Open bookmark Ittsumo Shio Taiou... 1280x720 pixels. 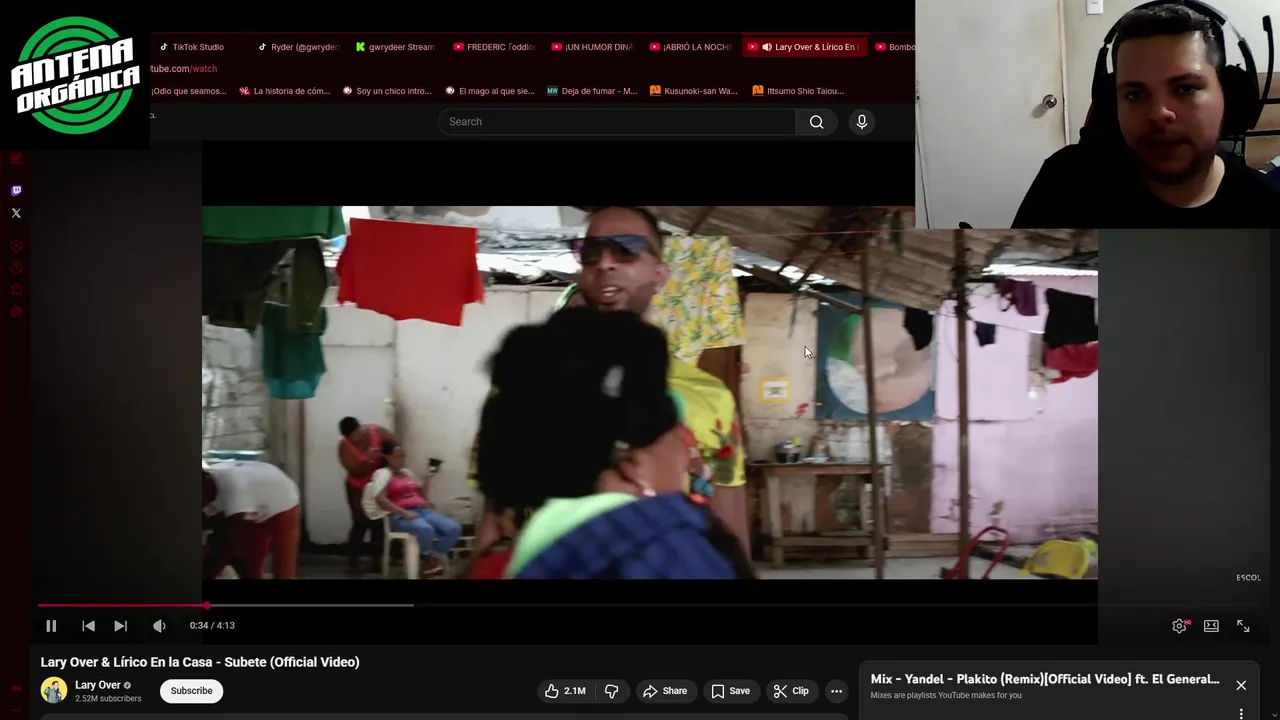[x=797, y=91]
